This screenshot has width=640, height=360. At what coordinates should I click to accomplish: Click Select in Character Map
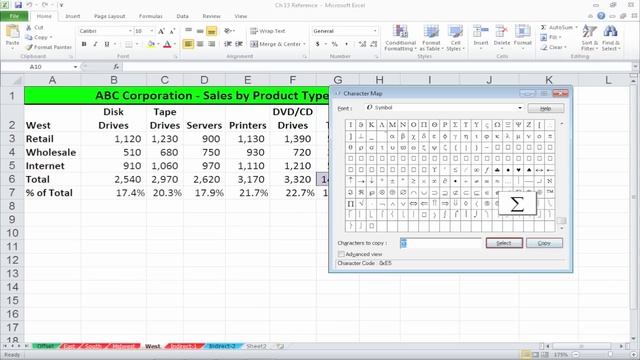click(x=504, y=243)
